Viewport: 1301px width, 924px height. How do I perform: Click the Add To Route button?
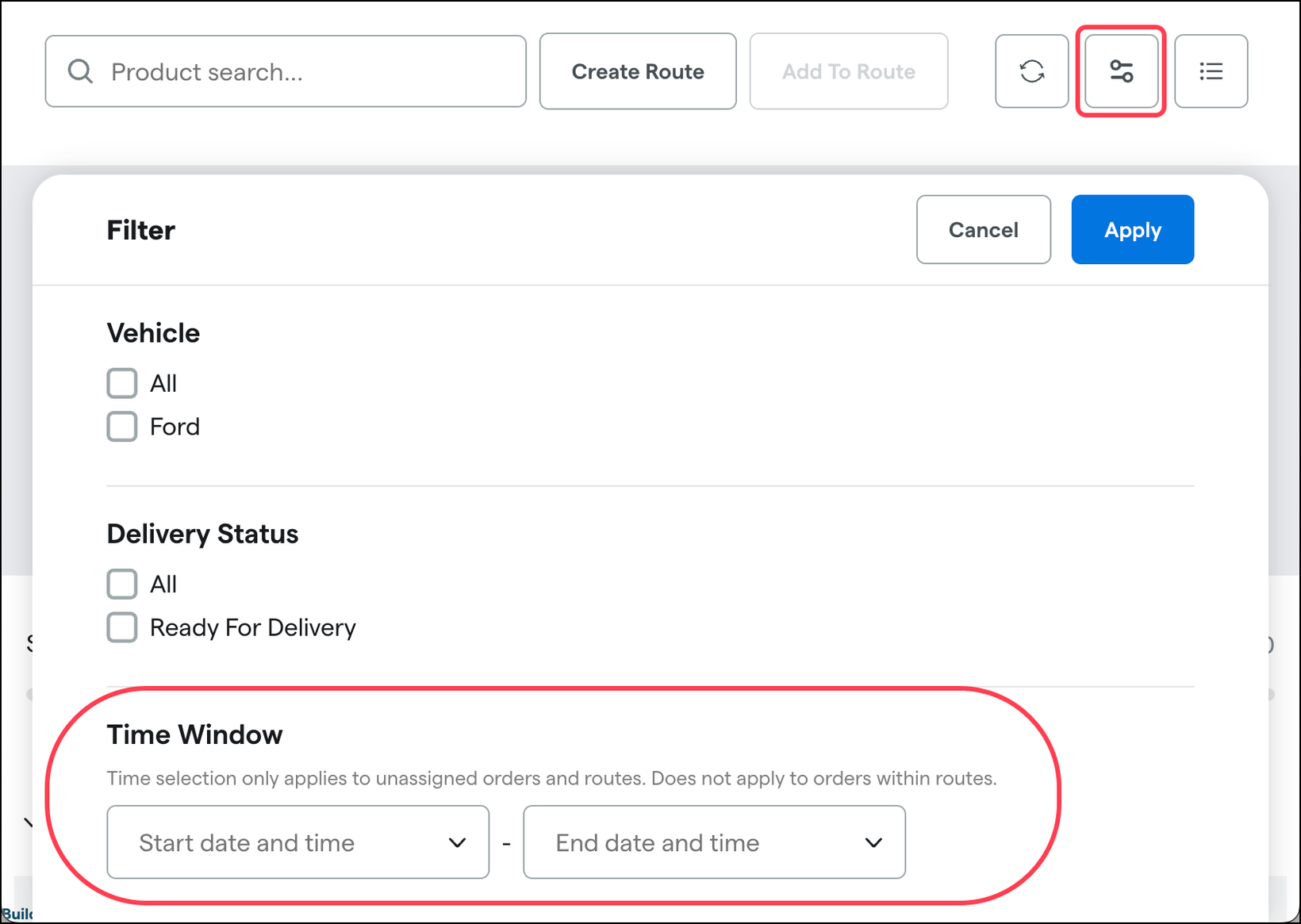(x=849, y=71)
